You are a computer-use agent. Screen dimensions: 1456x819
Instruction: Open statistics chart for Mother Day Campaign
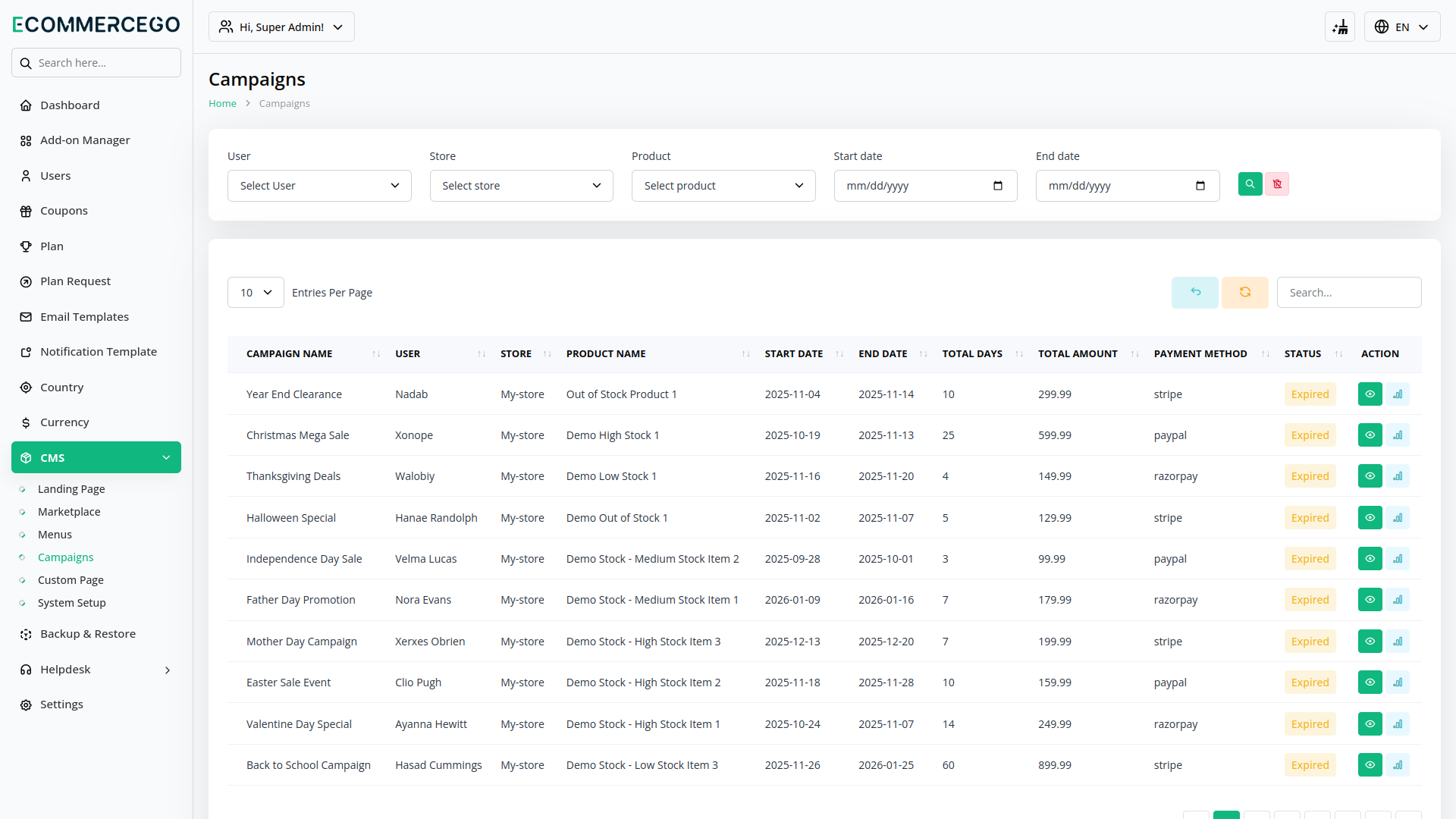coord(1398,642)
